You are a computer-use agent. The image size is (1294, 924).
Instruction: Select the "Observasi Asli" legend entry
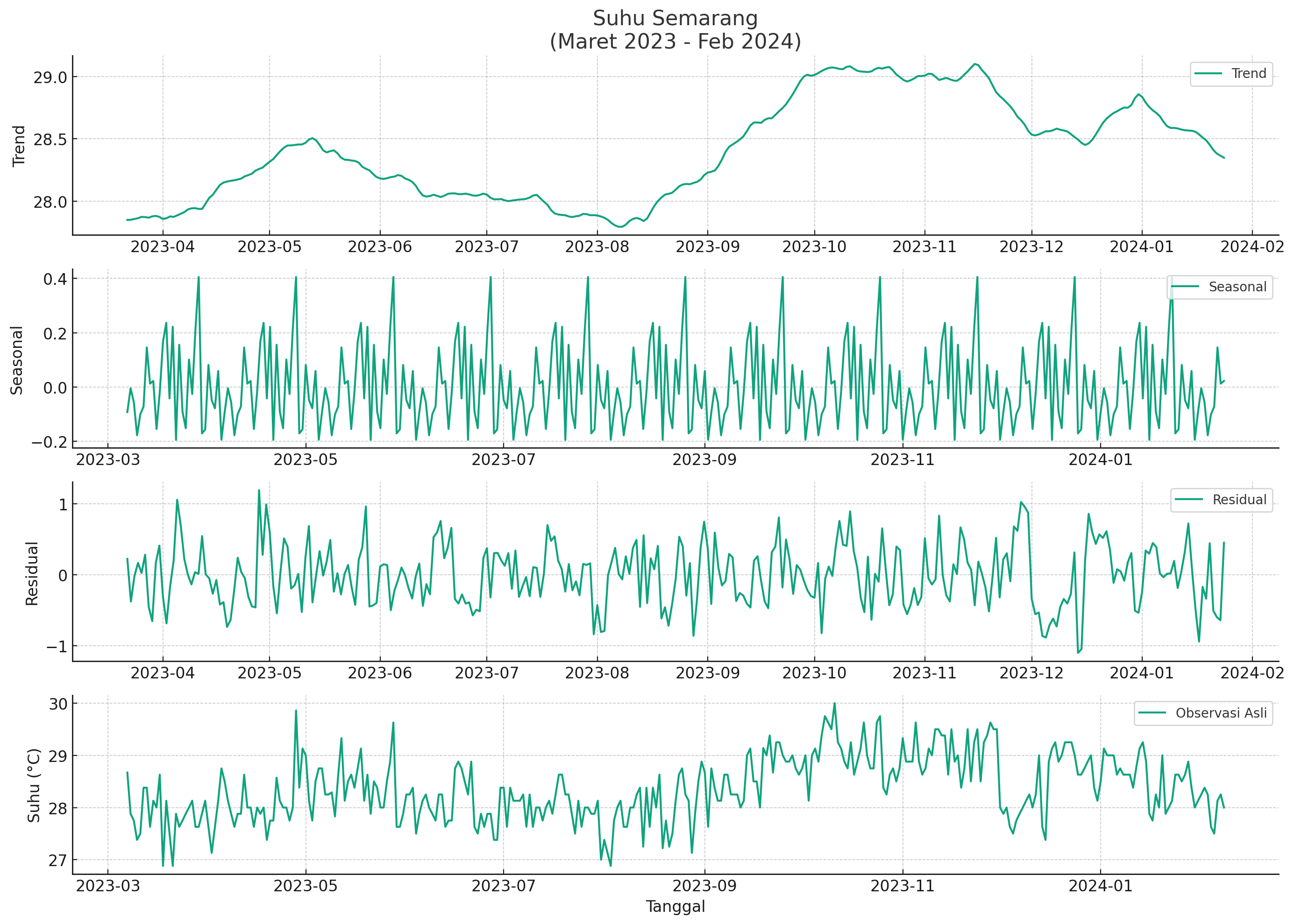(1203, 713)
